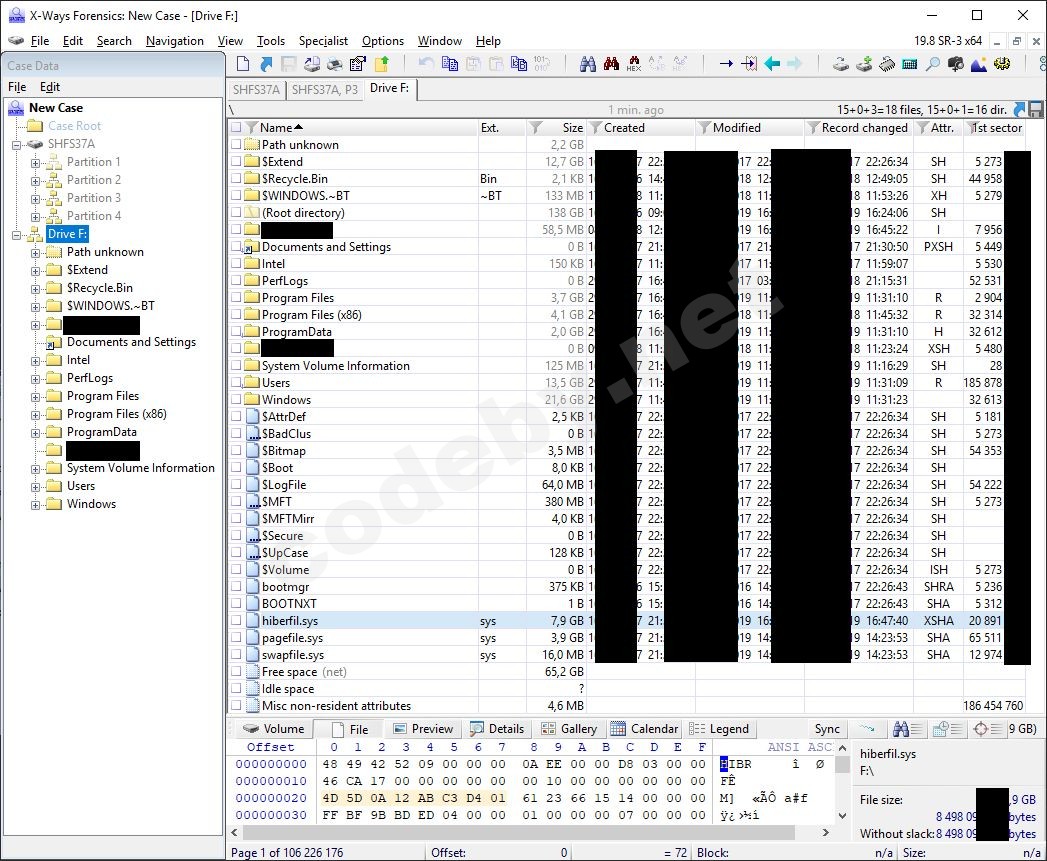The width and height of the screenshot is (1047, 861).
Task: Tick the checkbox next to $MFT
Action: tap(236, 502)
